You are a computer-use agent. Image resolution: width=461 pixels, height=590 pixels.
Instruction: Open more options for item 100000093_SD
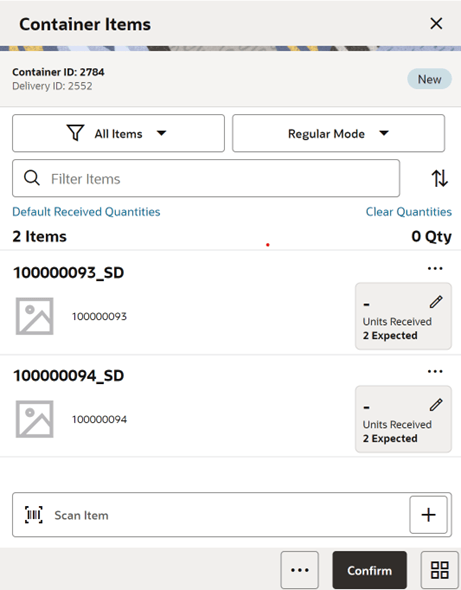coord(435,269)
